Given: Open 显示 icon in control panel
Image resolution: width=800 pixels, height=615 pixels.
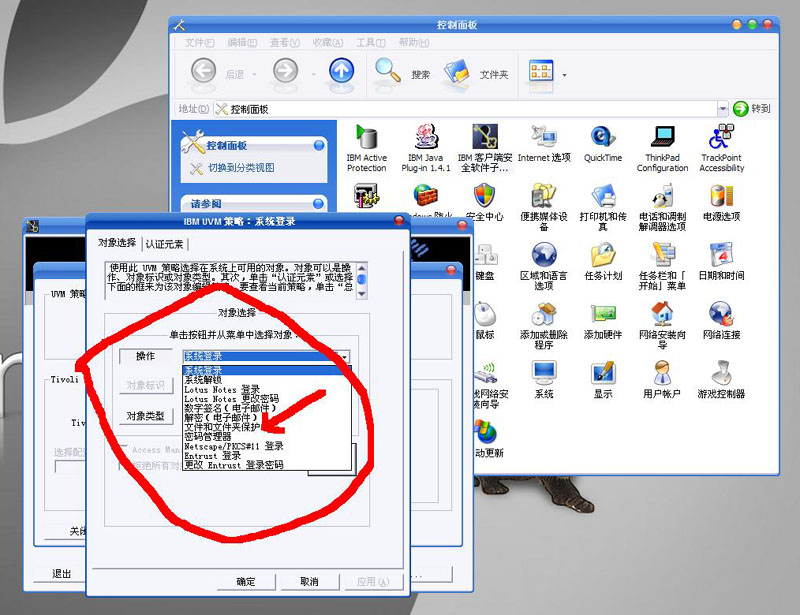Looking at the screenshot, I should click(x=603, y=379).
